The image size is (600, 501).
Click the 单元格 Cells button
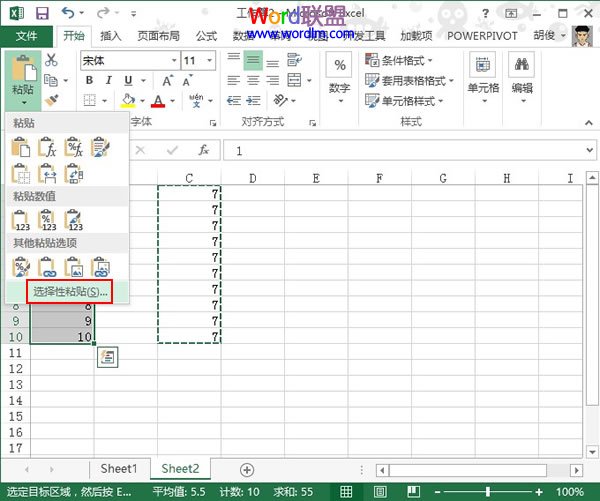(483, 79)
